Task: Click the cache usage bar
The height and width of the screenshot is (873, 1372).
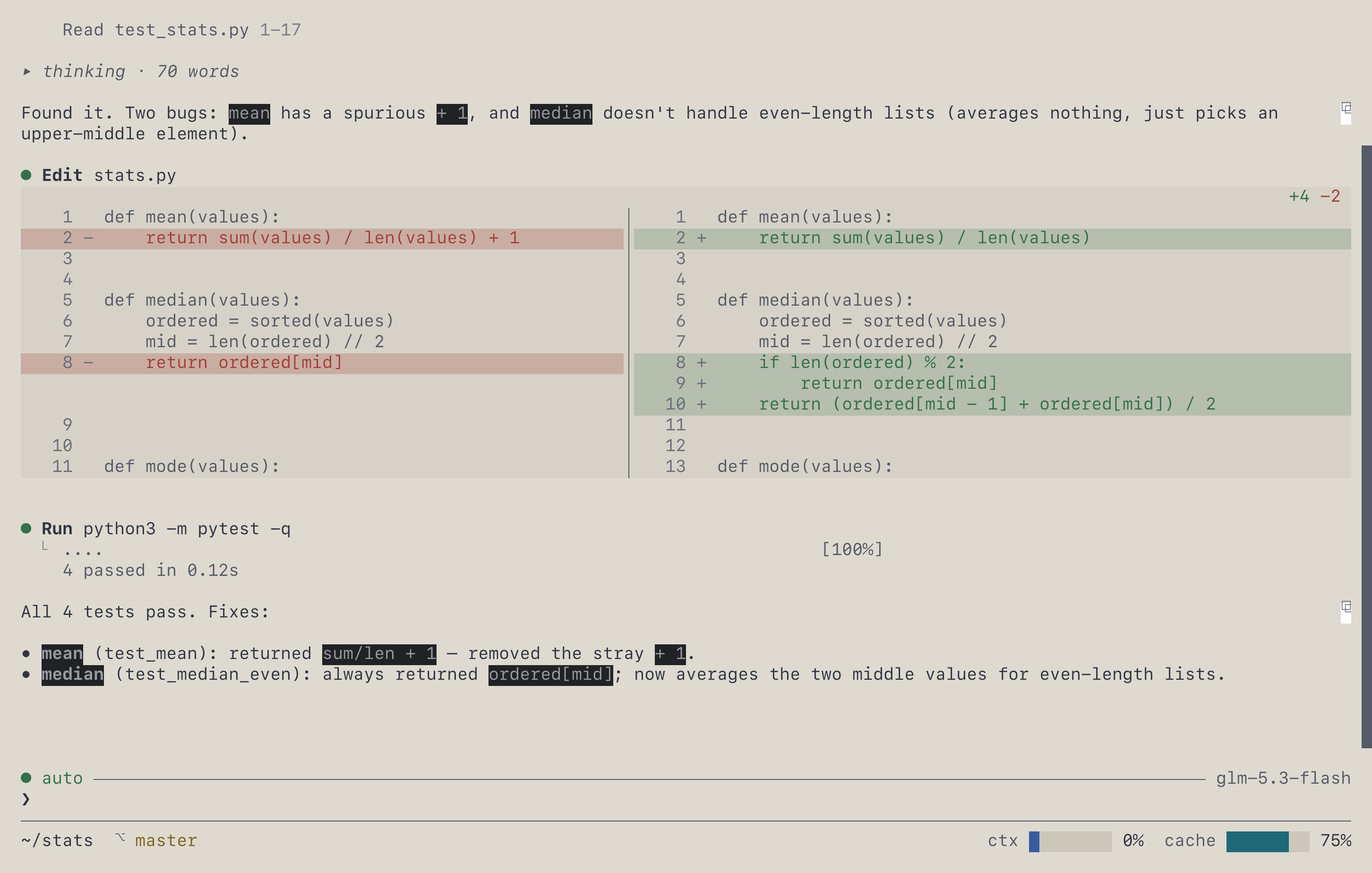Action: 1268,841
